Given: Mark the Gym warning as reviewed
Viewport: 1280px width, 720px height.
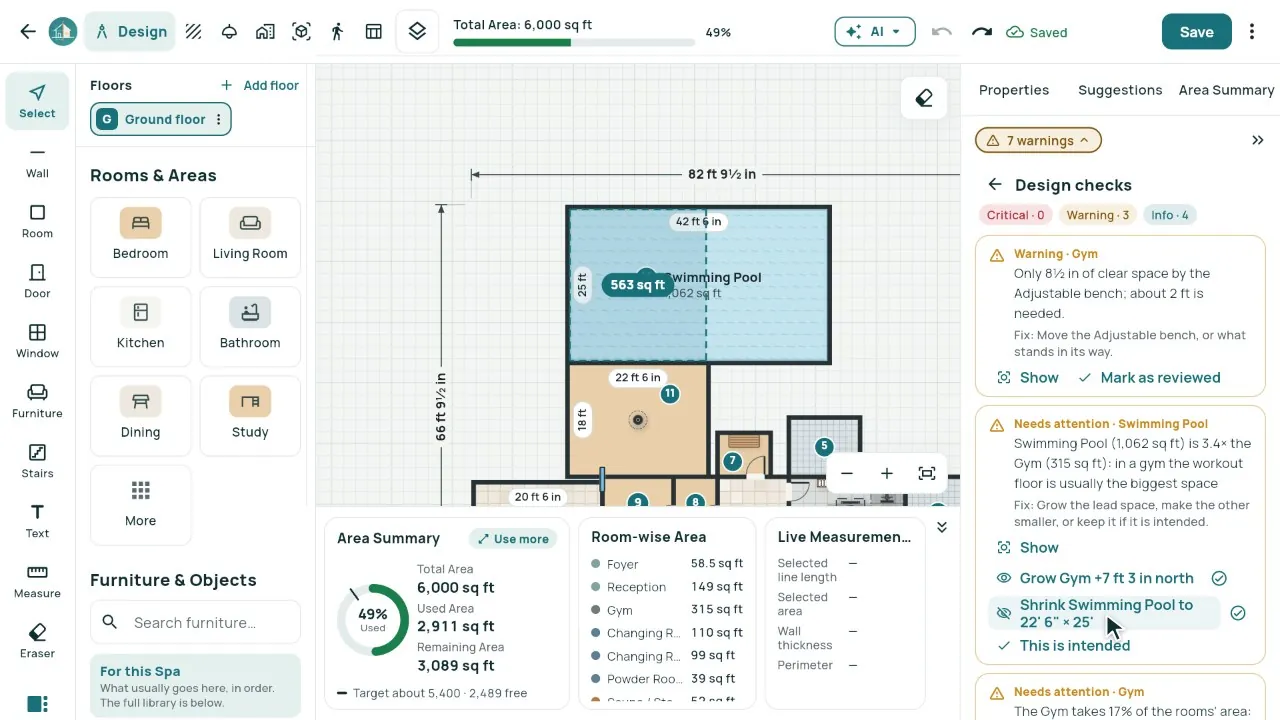Looking at the screenshot, I should [x=1149, y=378].
